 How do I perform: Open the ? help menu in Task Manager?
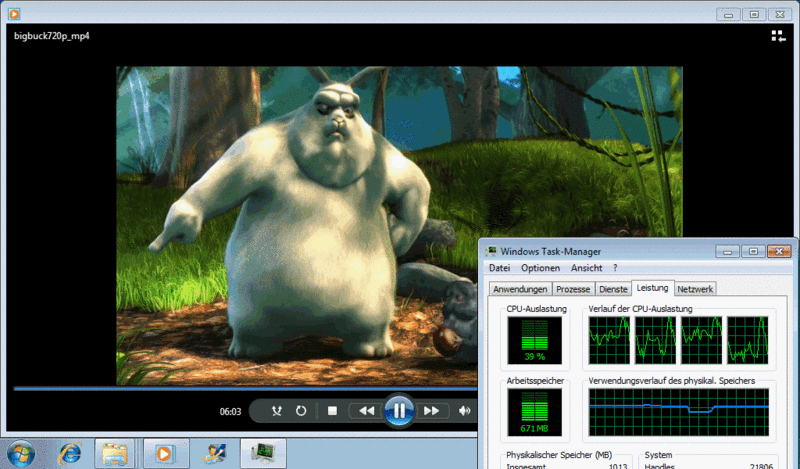pos(615,268)
